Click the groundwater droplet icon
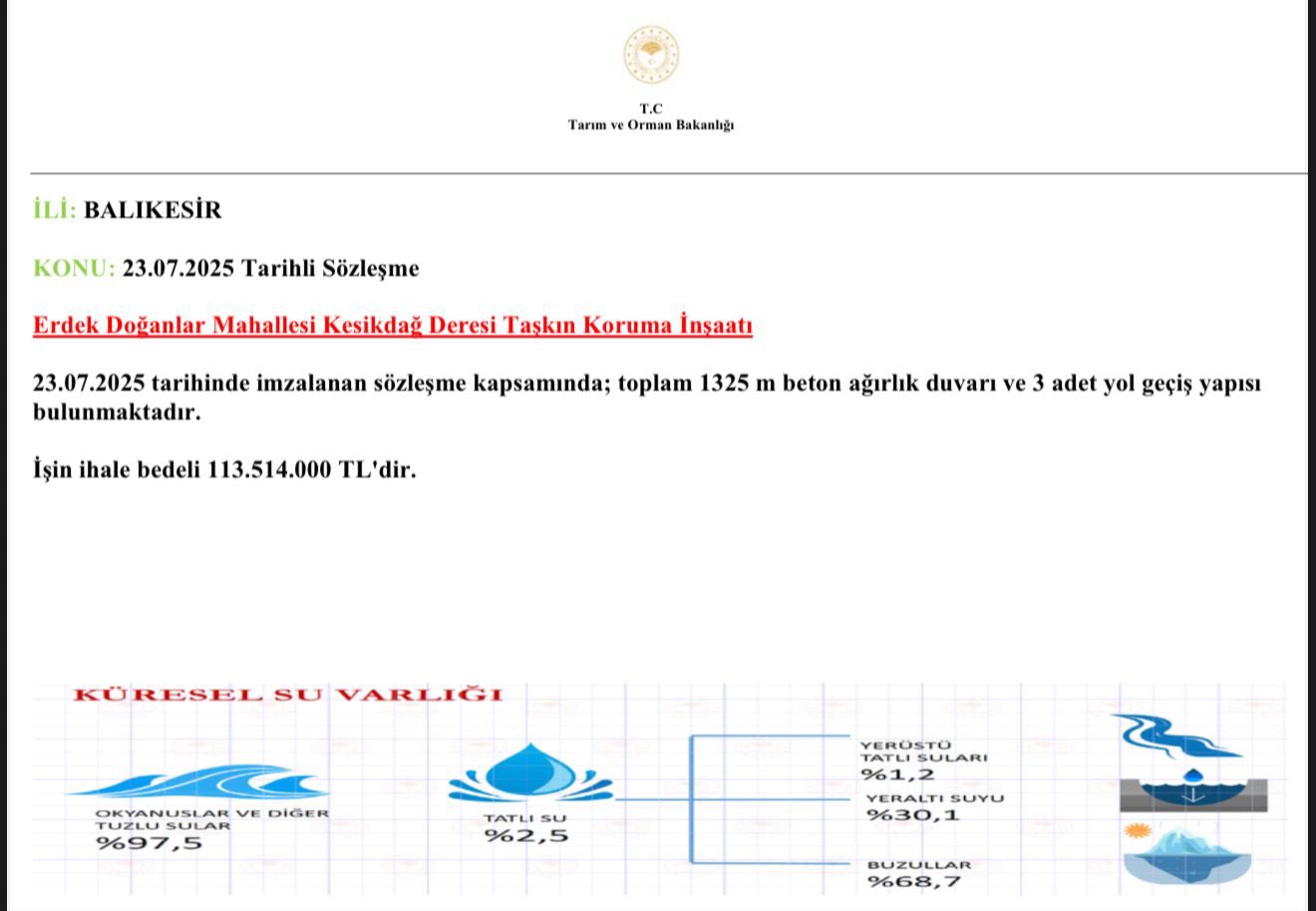 point(1193,791)
